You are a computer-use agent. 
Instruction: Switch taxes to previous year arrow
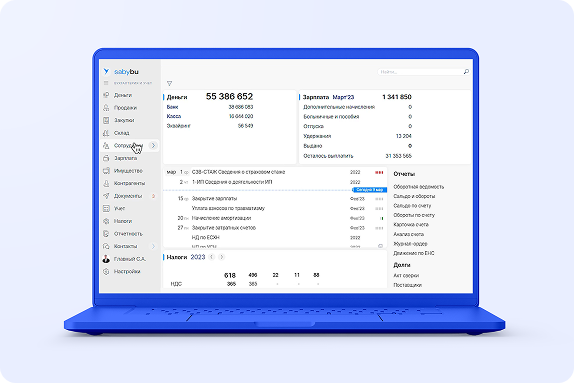(212, 257)
